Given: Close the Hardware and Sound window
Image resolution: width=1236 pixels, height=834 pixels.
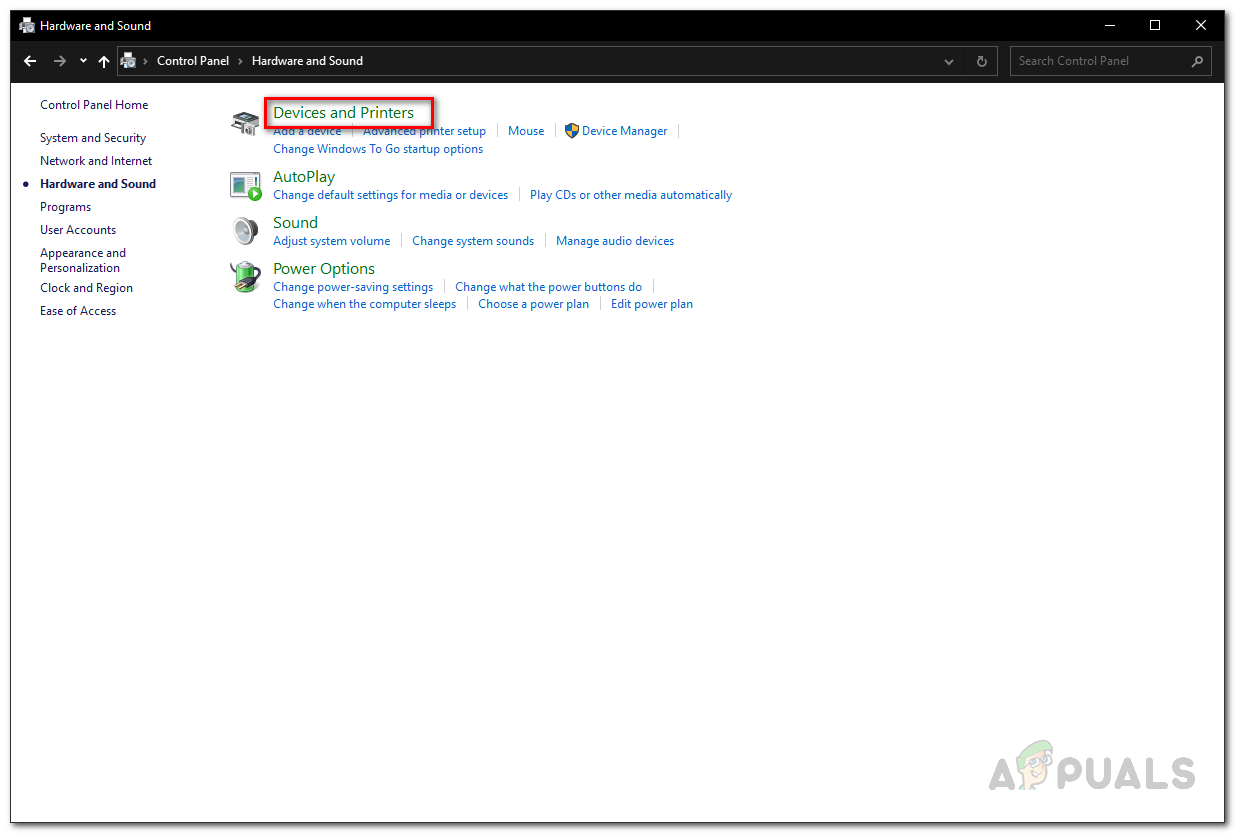Looking at the screenshot, I should (x=1201, y=26).
